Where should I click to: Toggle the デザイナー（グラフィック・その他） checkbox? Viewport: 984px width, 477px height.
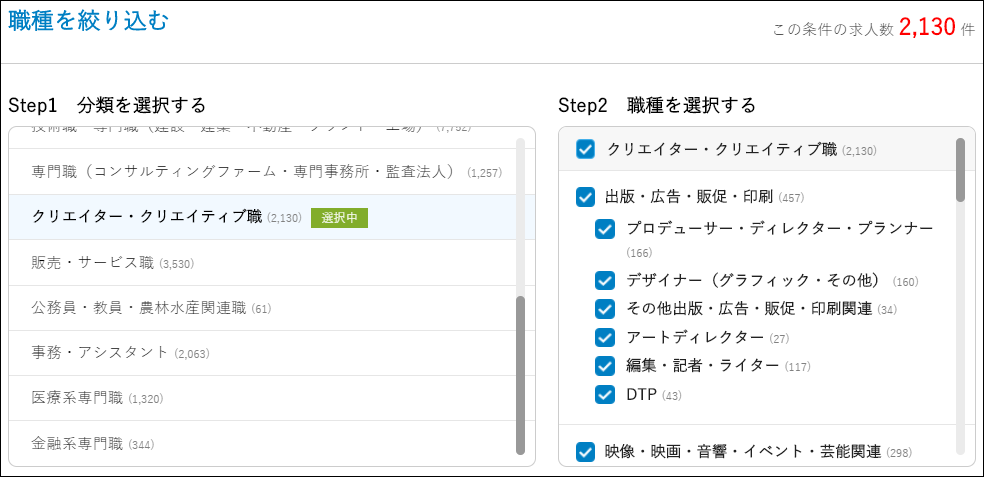605,280
